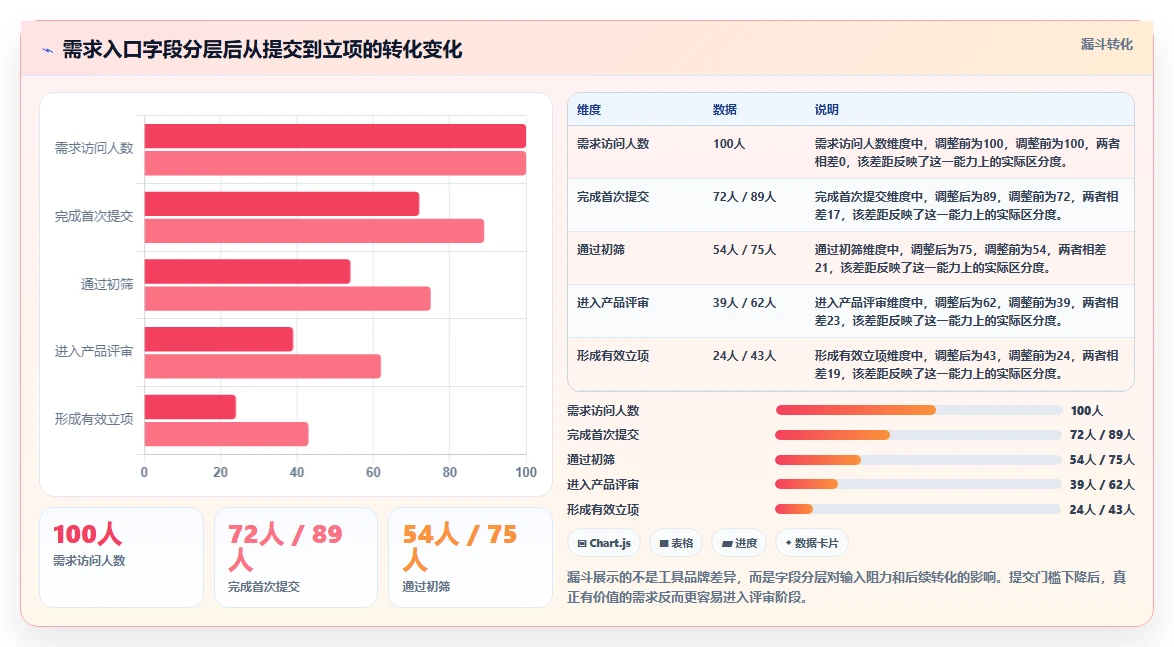The image size is (1174, 647).
Task: Click the 数据卡片 sparkle icon
Action: click(788, 543)
